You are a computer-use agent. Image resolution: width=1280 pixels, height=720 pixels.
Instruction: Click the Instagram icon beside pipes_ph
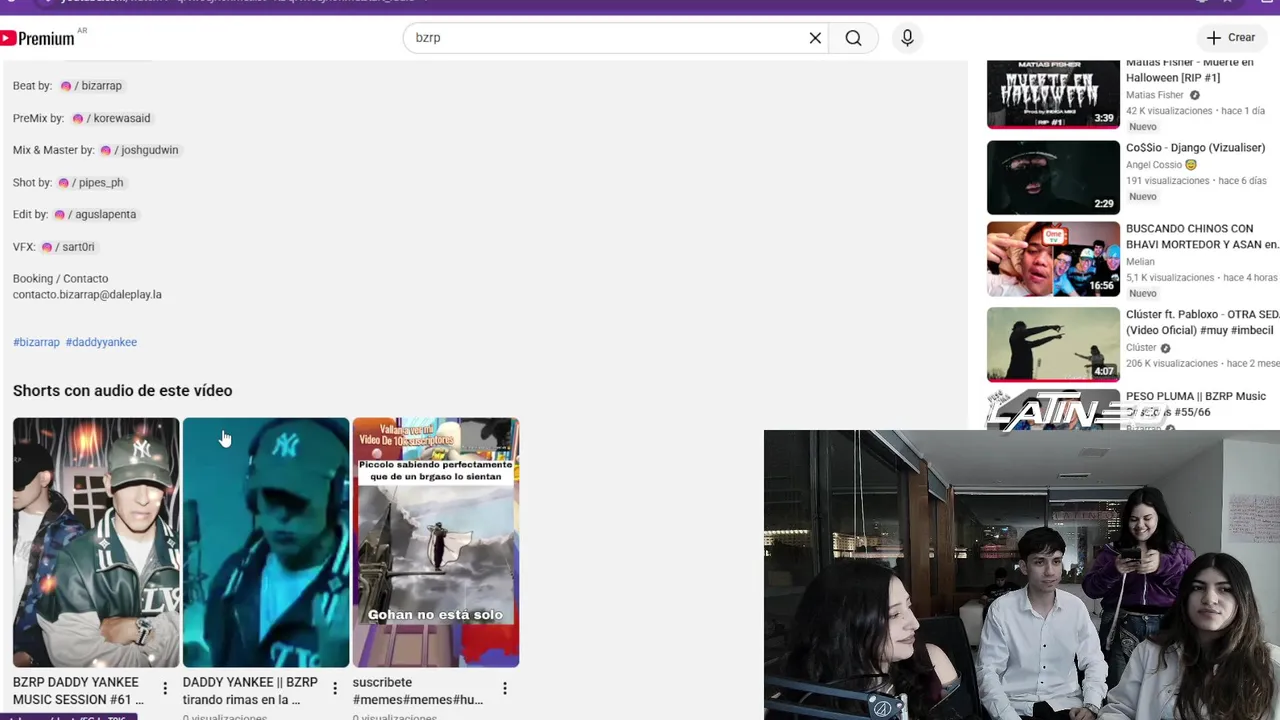pos(63,183)
